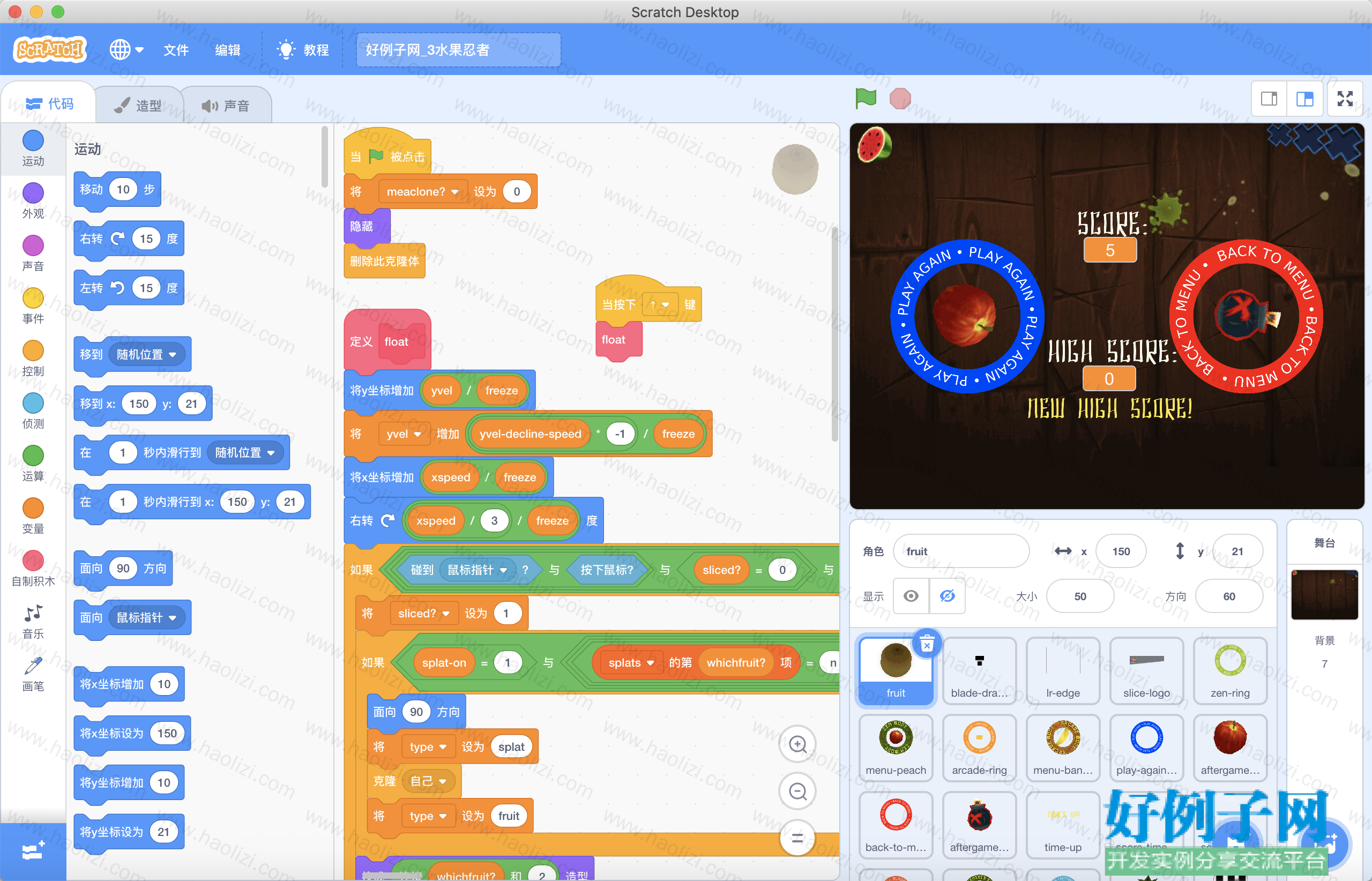Open the 鼠标指针 dropdown in touching block
Viewport: 1372px width, 881px height.
476,570
